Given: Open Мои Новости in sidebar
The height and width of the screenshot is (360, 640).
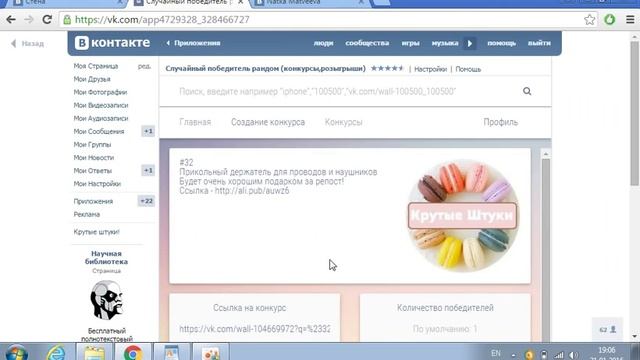Looking at the screenshot, I should coord(93,158).
